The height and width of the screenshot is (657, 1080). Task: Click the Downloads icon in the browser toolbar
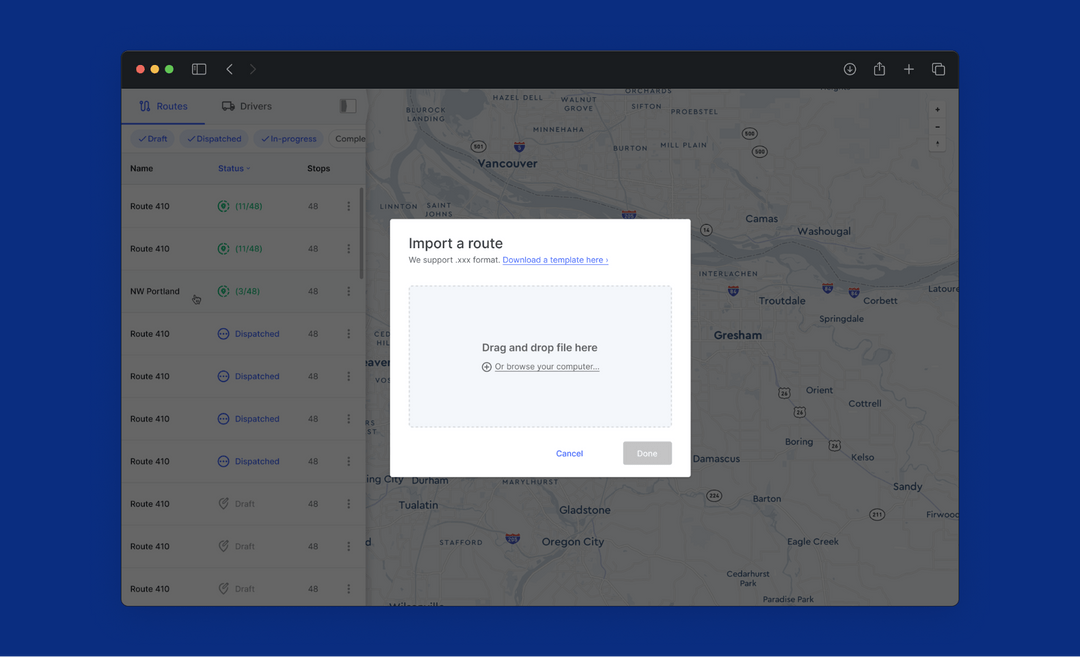tap(849, 69)
